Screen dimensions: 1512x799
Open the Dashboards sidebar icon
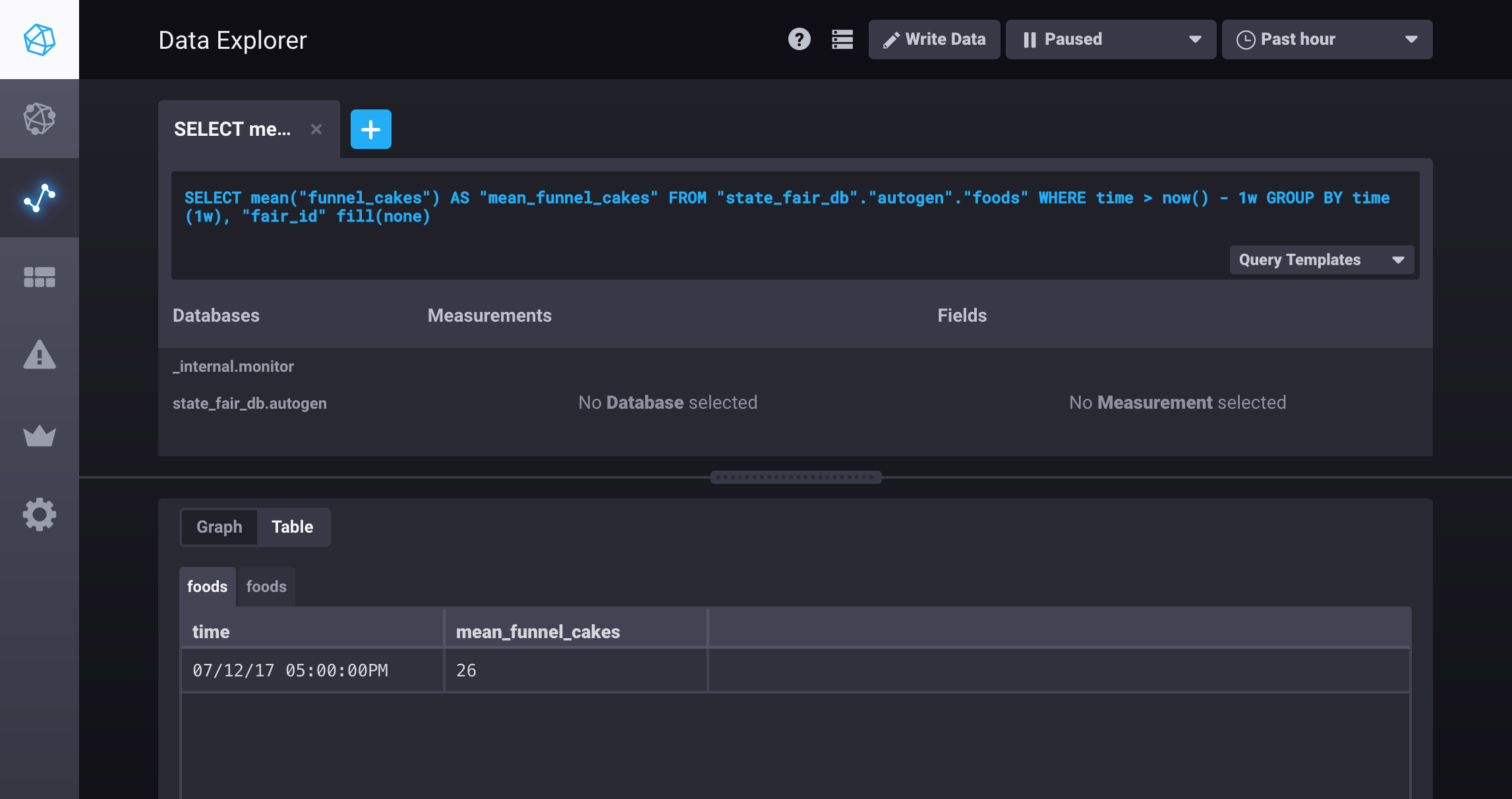coord(39,277)
